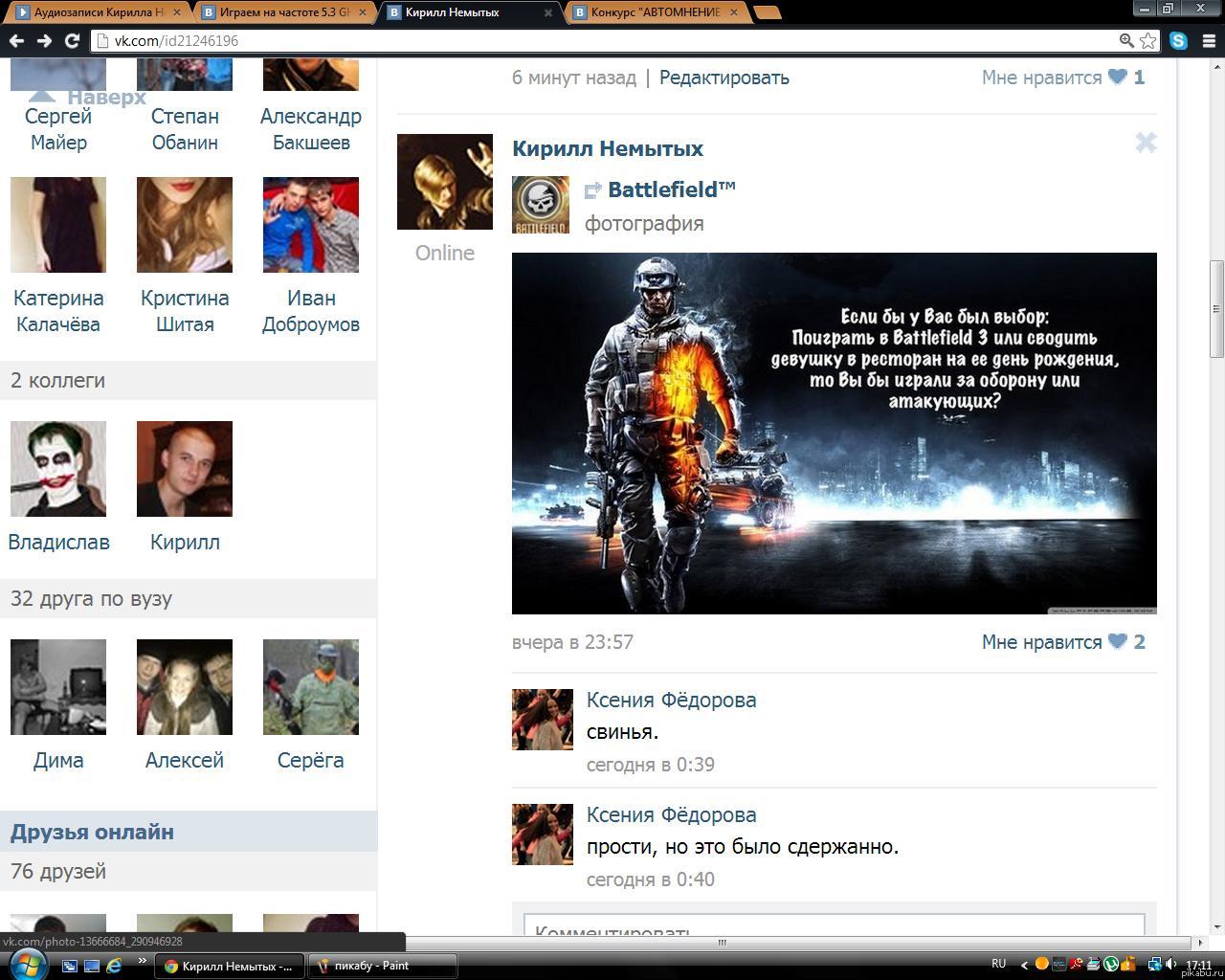Switch to пикабу - Paint in taskbar

(382, 966)
